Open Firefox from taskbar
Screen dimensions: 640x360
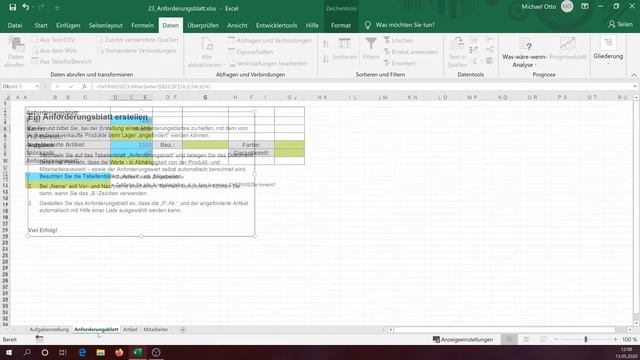119,352
